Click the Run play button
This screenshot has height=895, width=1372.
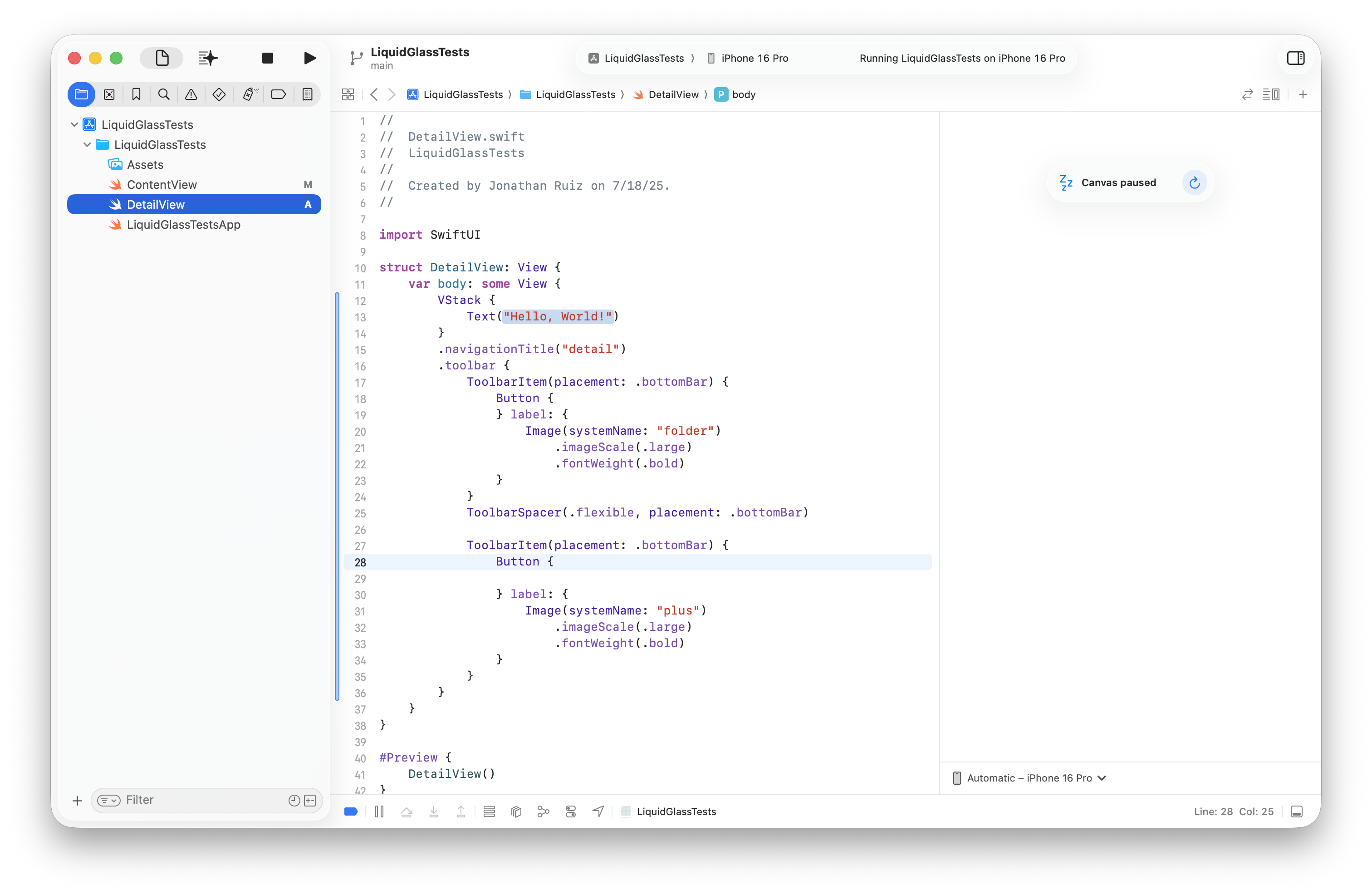309,58
